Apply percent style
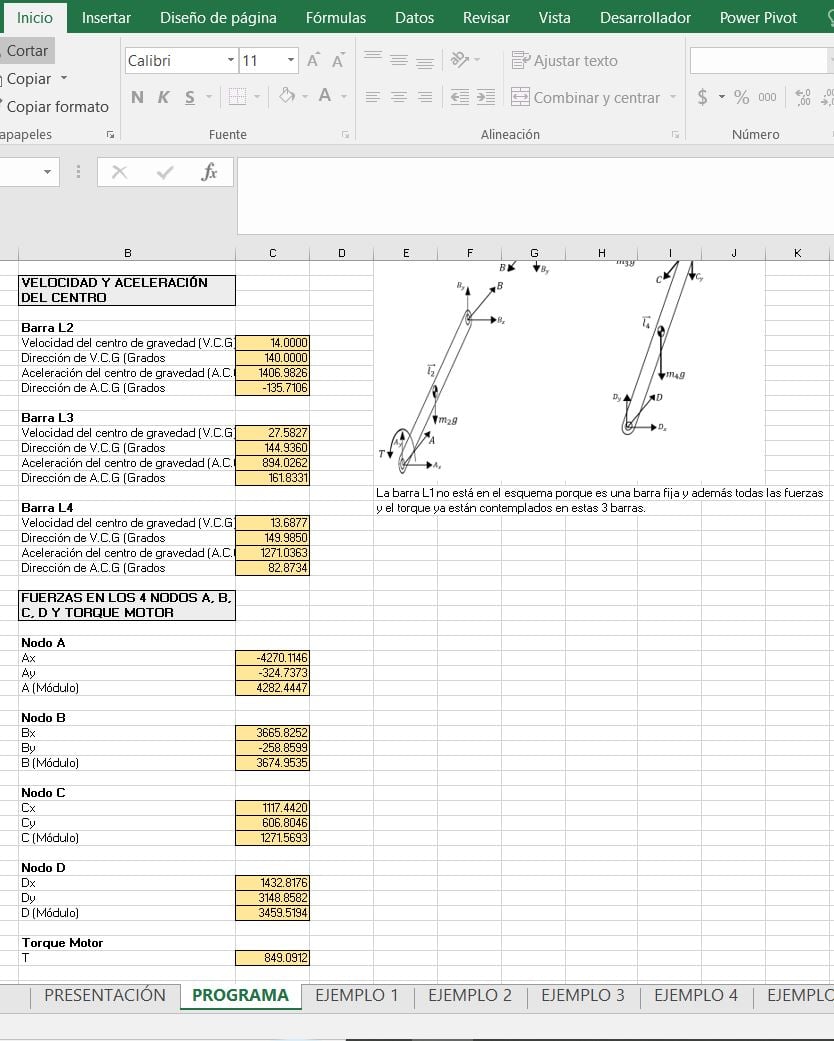Viewport: 834px width, 1041px height. coord(742,98)
